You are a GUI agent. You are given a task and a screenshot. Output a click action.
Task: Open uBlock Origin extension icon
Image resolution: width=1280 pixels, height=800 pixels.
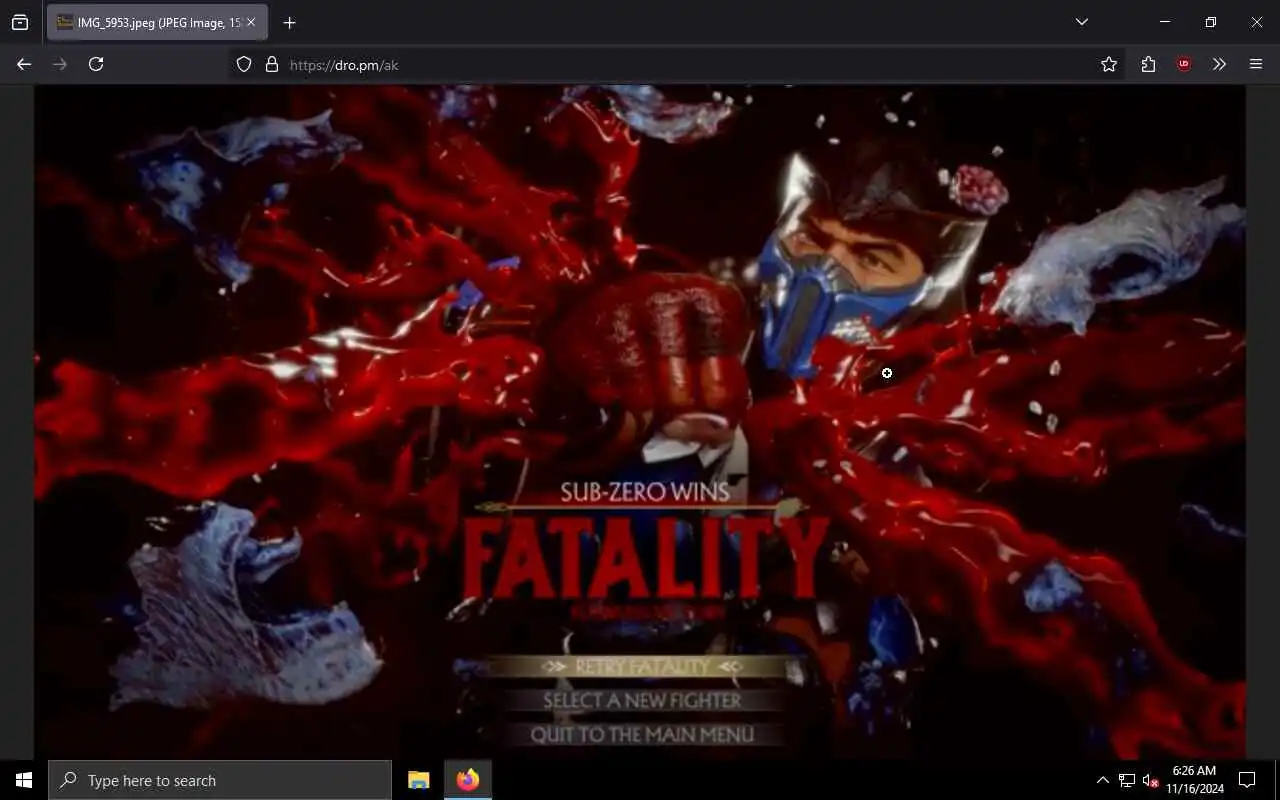click(x=1184, y=64)
